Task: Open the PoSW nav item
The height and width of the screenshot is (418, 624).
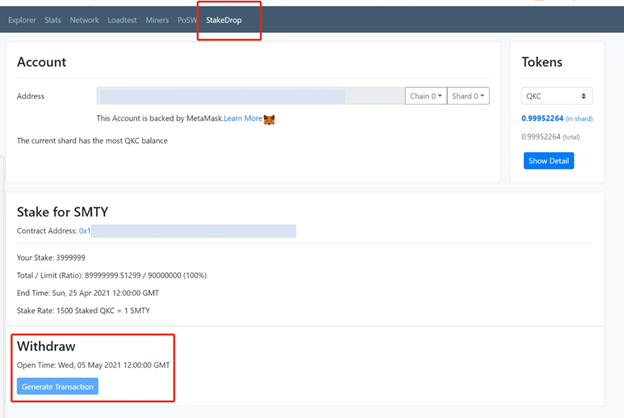Action: [187, 20]
